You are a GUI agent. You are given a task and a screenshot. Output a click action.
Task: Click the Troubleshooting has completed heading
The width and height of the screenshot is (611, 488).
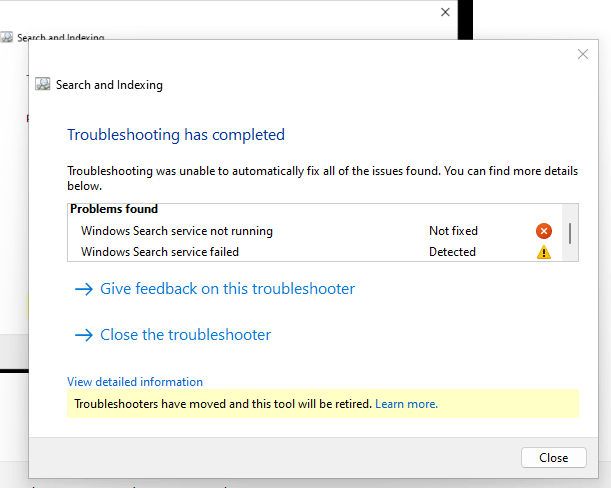click(176, 135)
